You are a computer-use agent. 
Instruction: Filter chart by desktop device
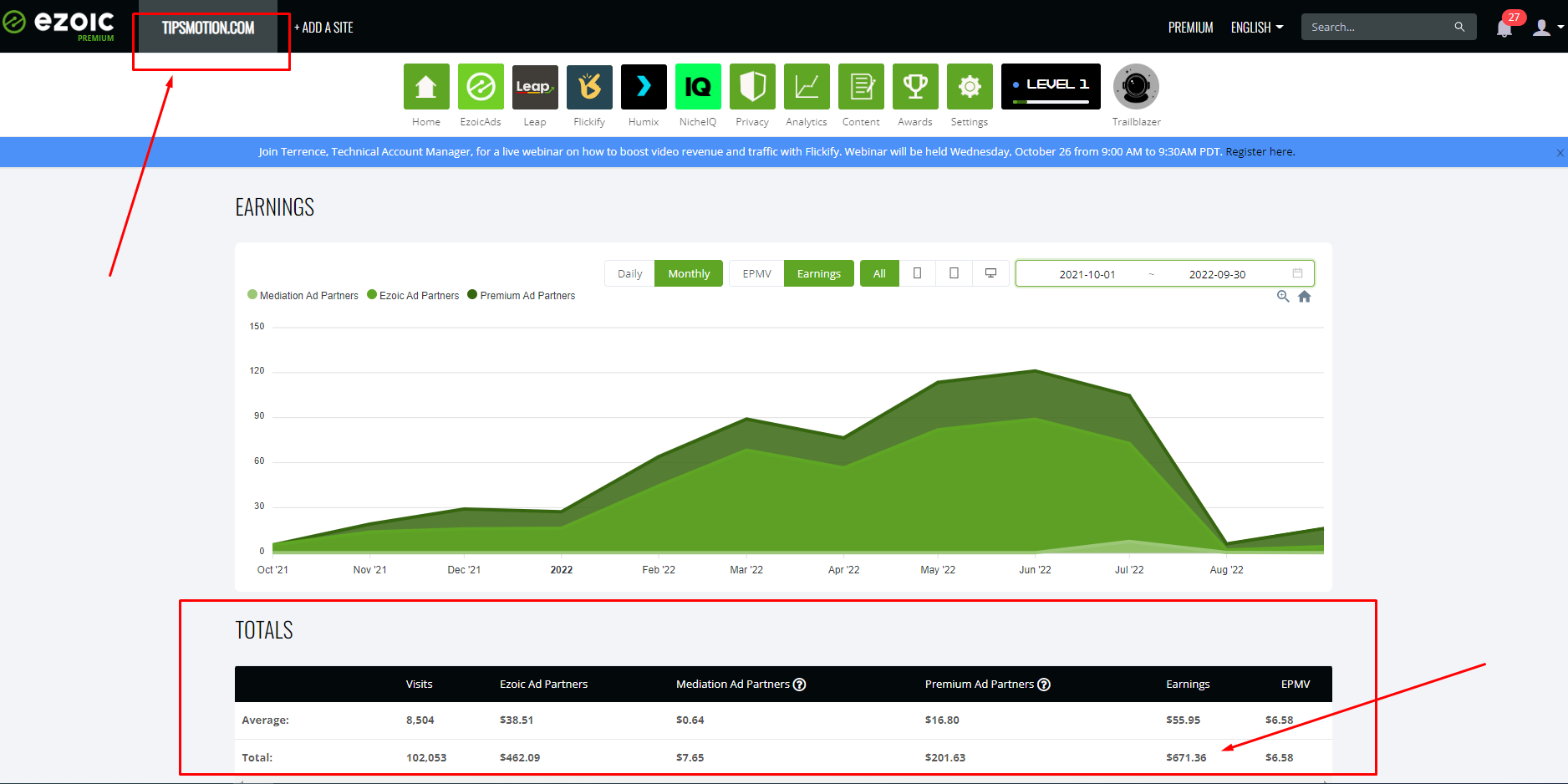[x=990, y=273]
